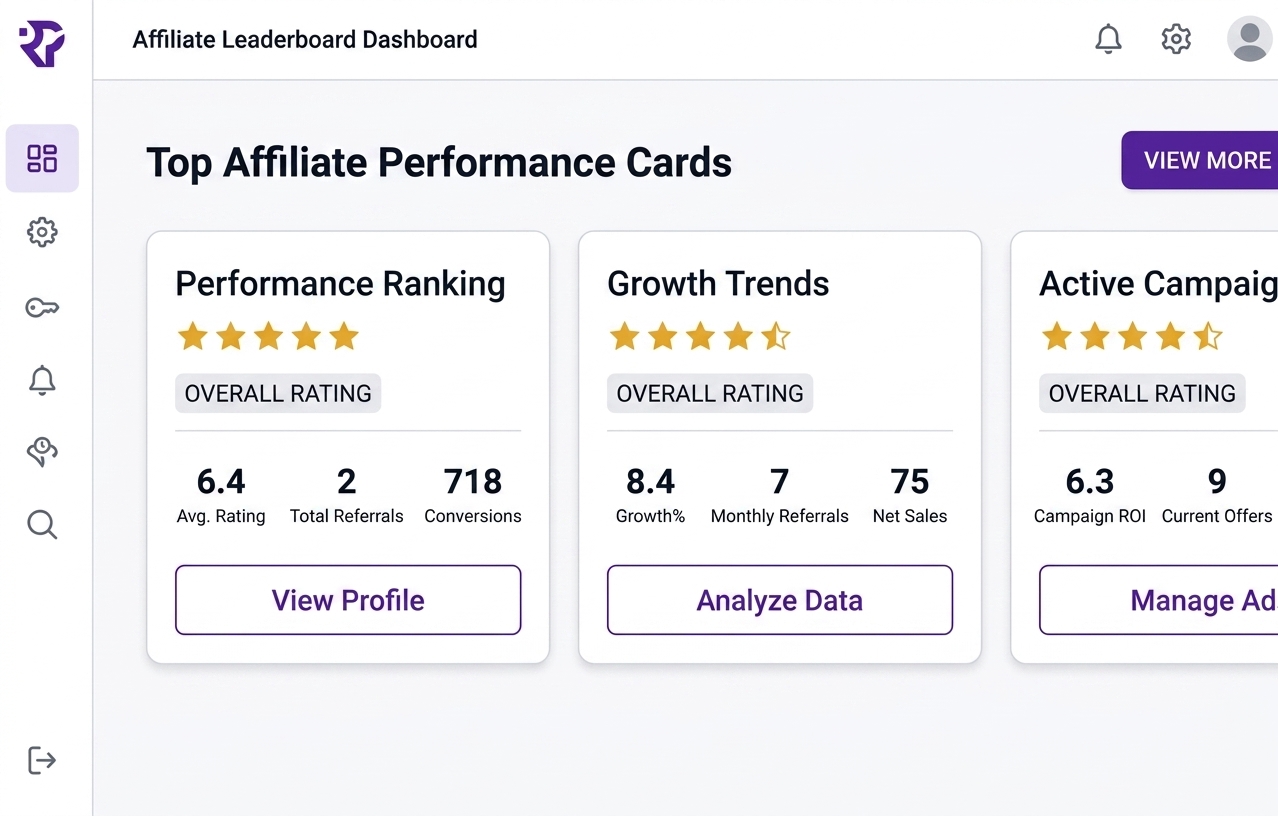
Task: Open sidebar notifications bell
Action: [42, 380]
